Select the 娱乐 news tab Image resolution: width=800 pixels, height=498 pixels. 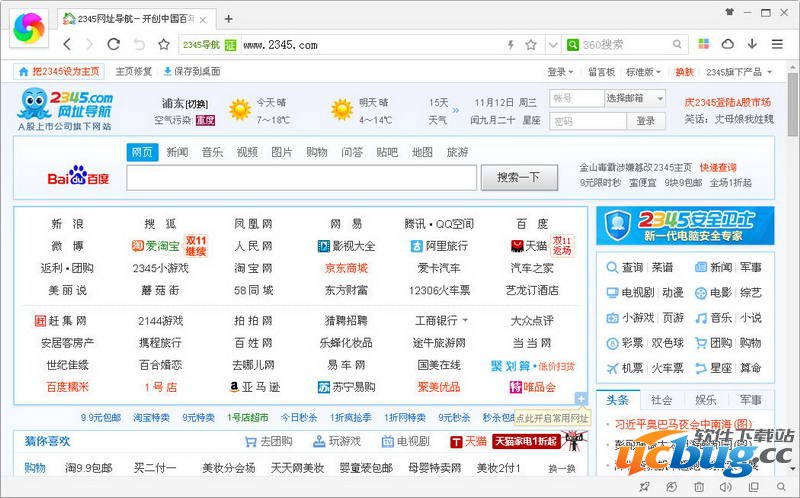pyautogui.click(x=706, y=400)
